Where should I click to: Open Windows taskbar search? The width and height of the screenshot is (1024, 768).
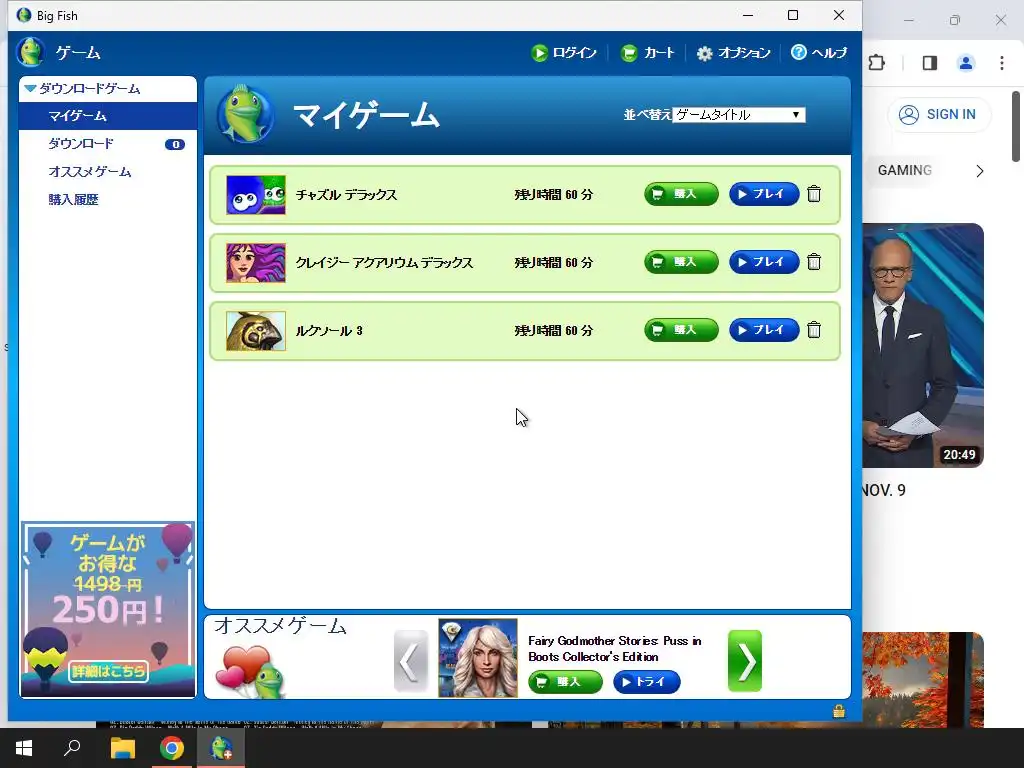tap(72, 748)
